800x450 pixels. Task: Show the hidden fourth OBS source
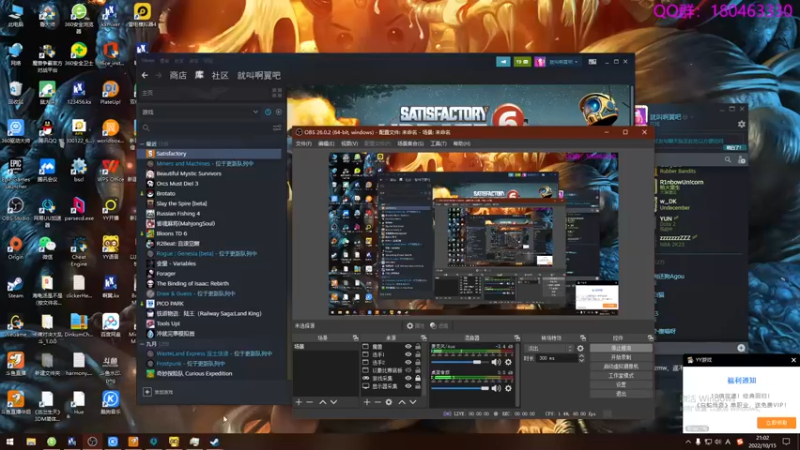(x=408, y=370)
